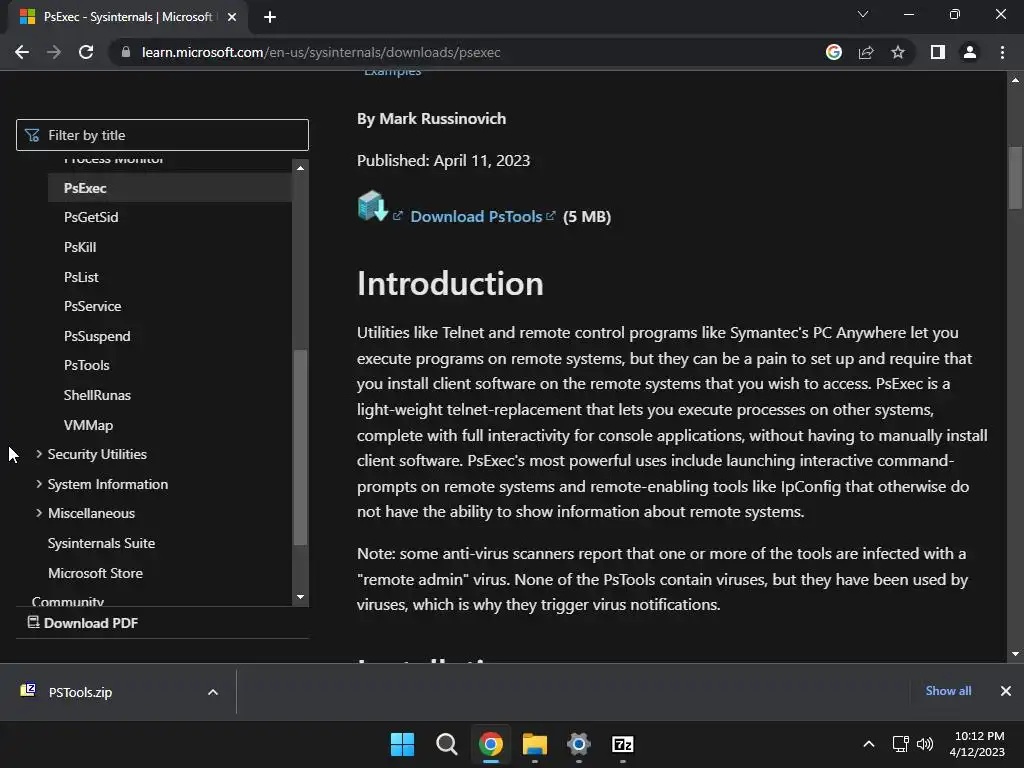Viewport: 1024px width, 768px height.
Task: Open the downloaded PSTools.zip file
Action: tap(80, 692)
